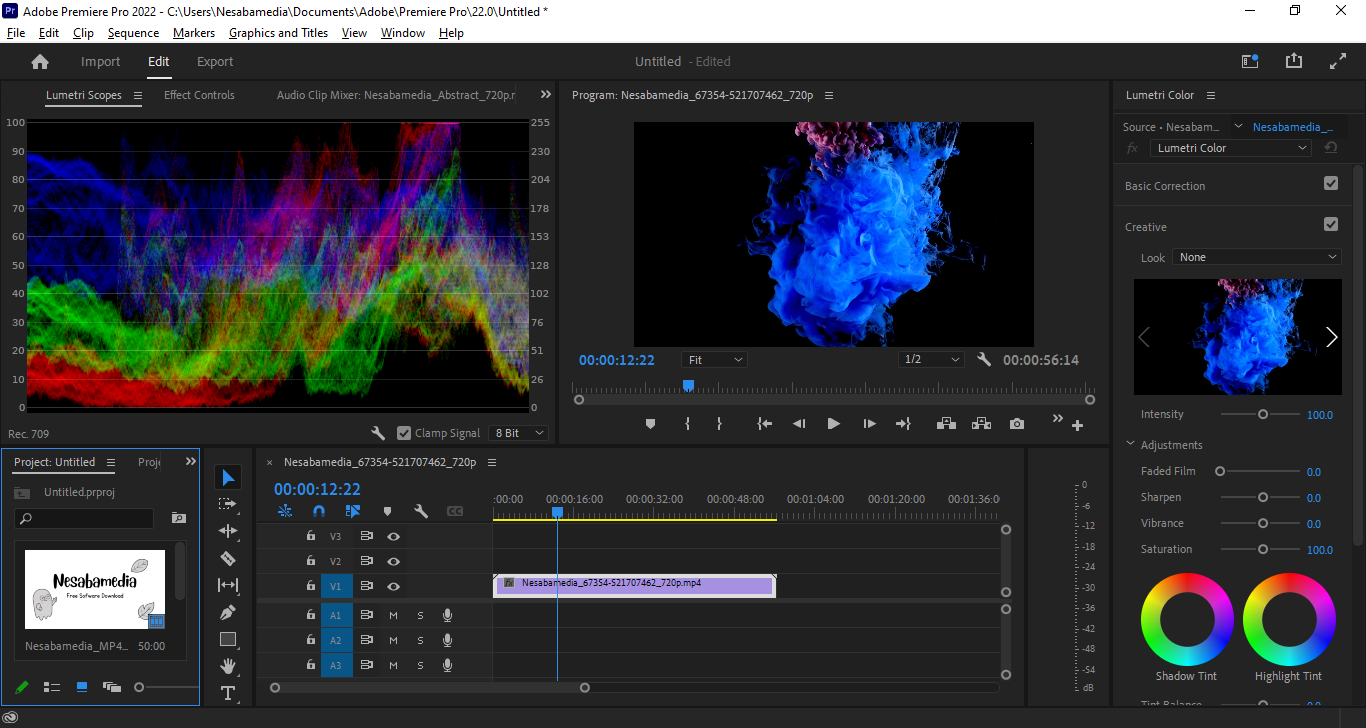Screen dimensions: 1366x728
Task: Click the Saturation slider handle
Action: click(1263, 549)
